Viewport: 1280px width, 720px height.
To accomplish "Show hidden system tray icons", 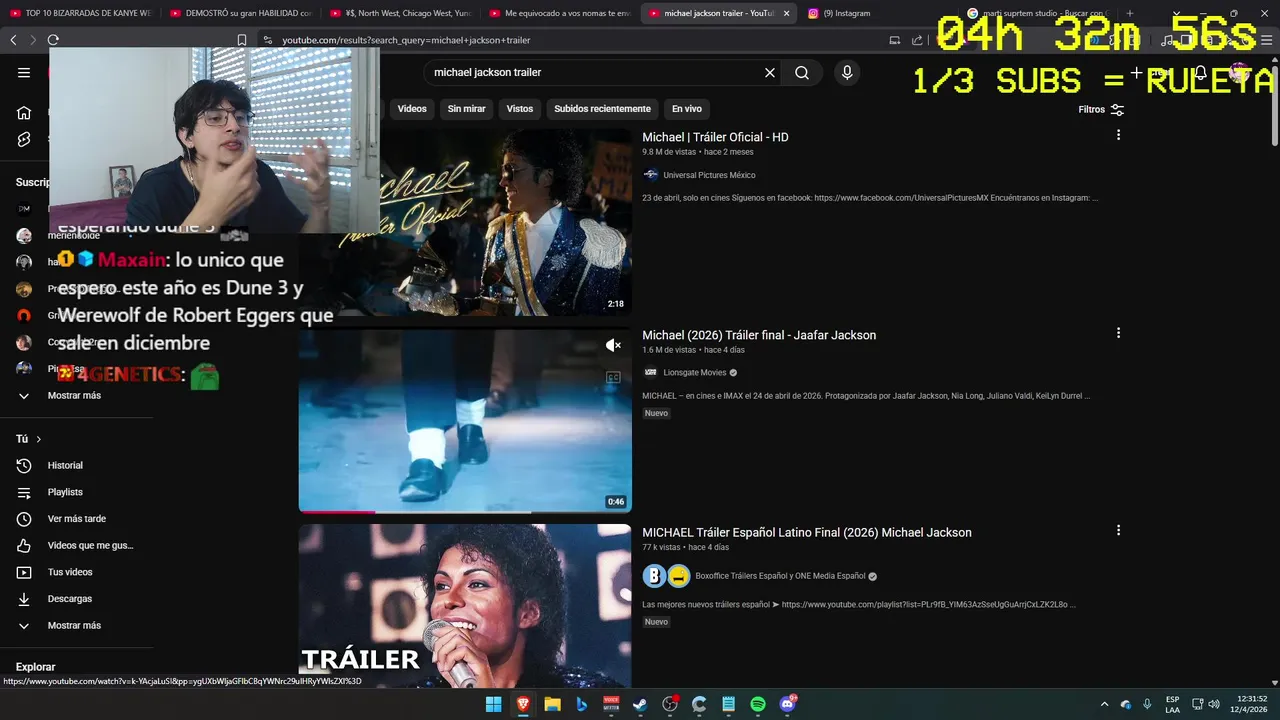I will tap(1104, 704).
